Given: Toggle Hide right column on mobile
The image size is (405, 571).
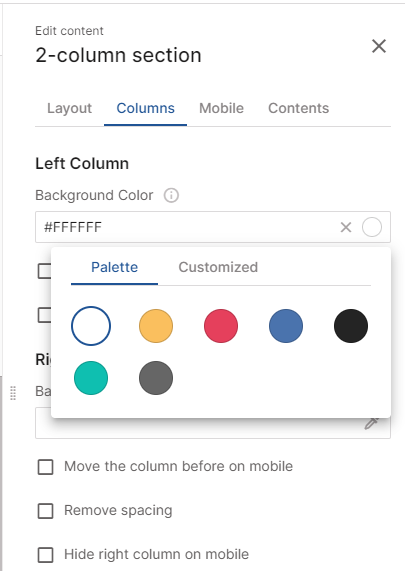Looking at the screenshot, I should point(46,555).
